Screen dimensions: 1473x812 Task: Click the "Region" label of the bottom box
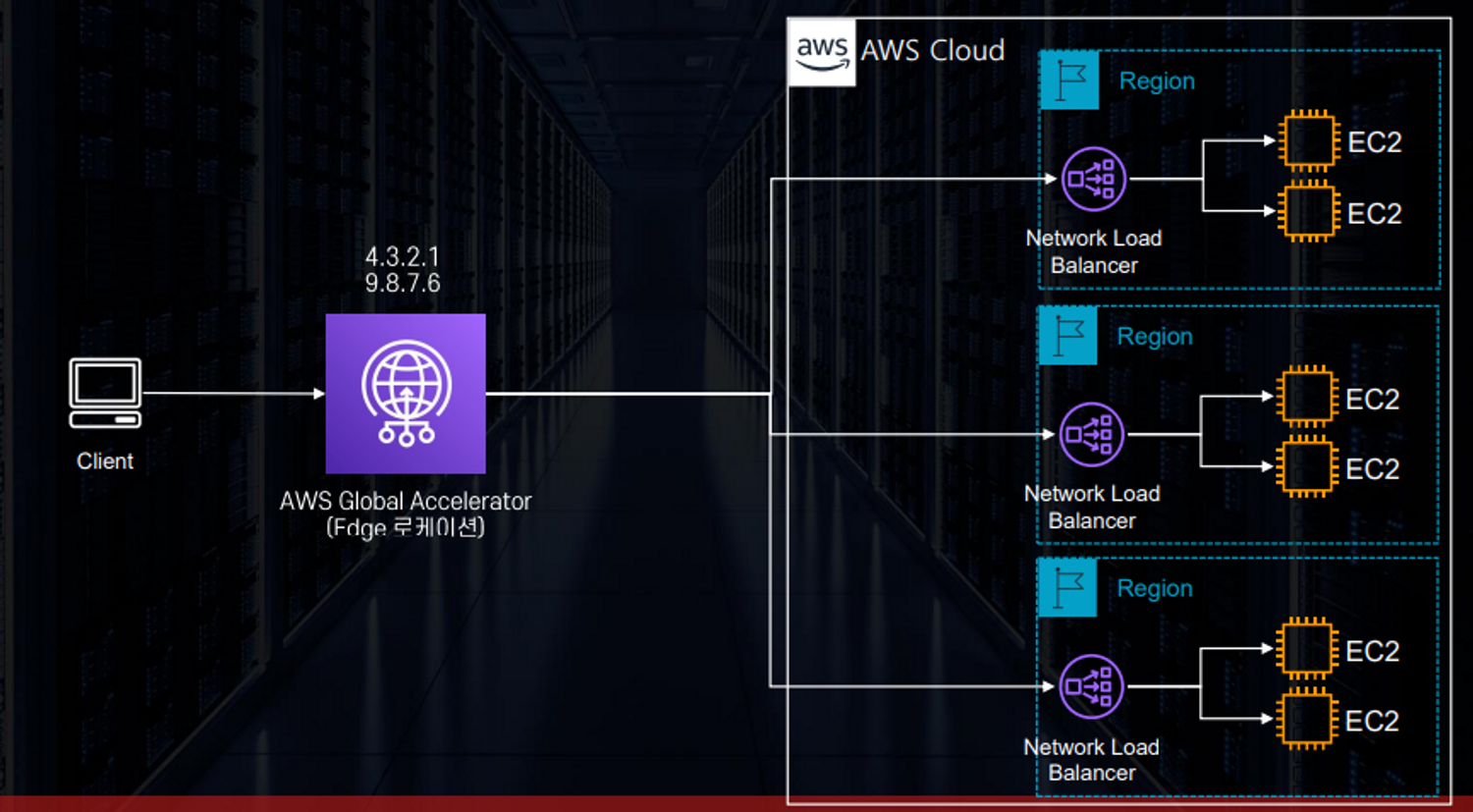(x=1155, y=589)
